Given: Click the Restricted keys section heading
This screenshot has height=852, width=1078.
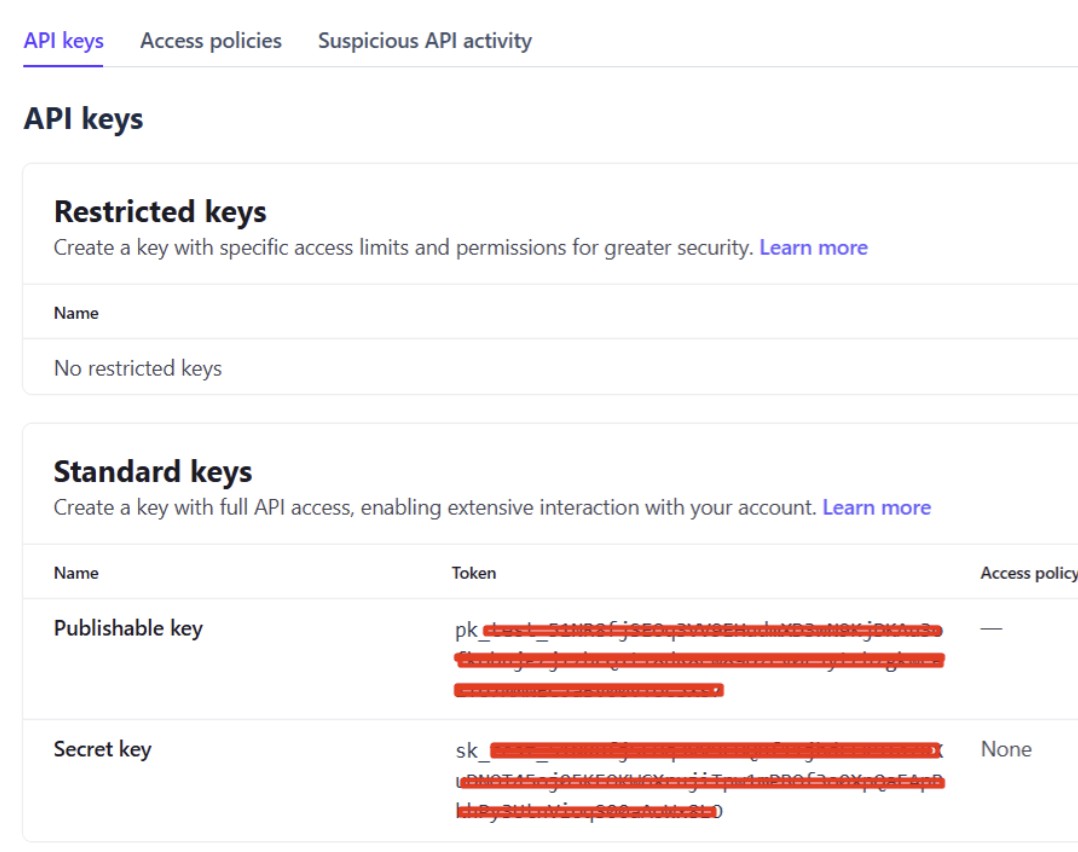Looking at the screenshot, I should [x=160, y=212].
